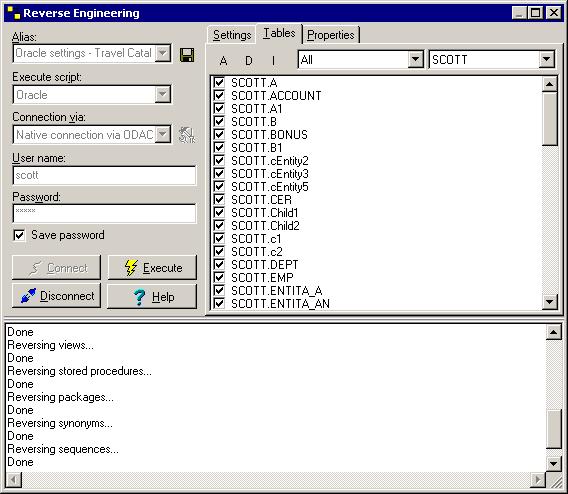Screen dimensions: 568x494
Task: Click the Disconnect button
Action: click(x=57, y=296)
